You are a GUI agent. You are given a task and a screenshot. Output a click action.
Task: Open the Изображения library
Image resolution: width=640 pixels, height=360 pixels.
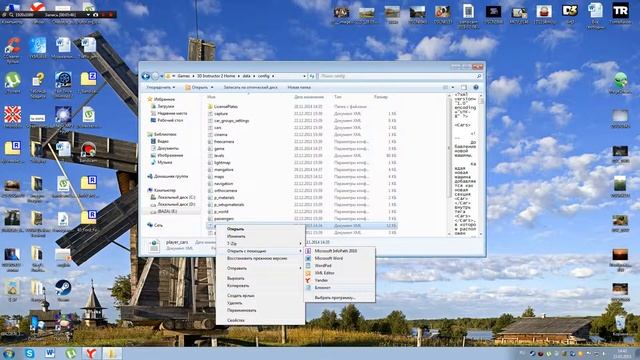click(x=170, y=155)
